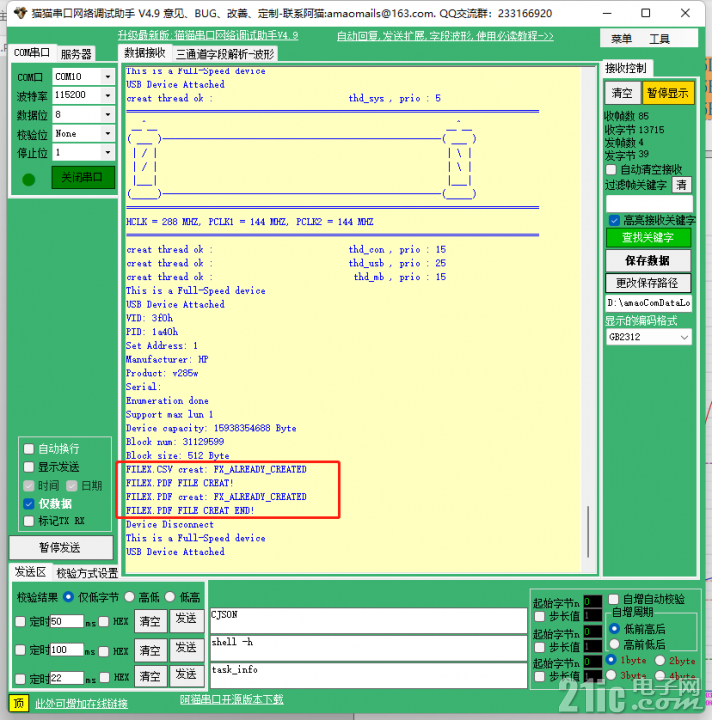Viewport: 712px width, 720px height.
Task: Open the 菜单 menu
Action: (621, 39)
